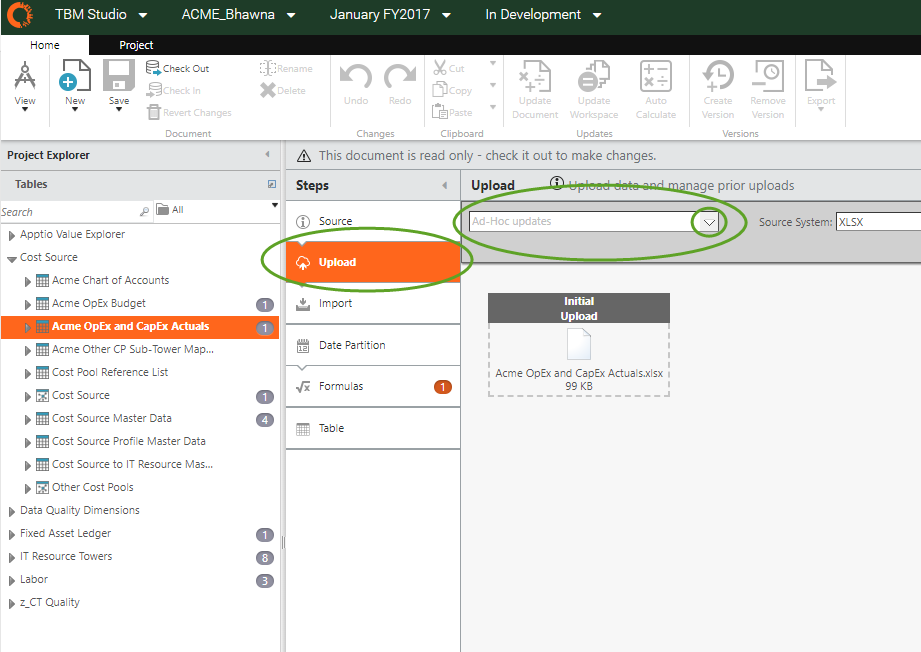Collapse the Project Explorer panel
Image resolution: width=921 pixels, height=652 pixels.
click(x=268, y=154)
